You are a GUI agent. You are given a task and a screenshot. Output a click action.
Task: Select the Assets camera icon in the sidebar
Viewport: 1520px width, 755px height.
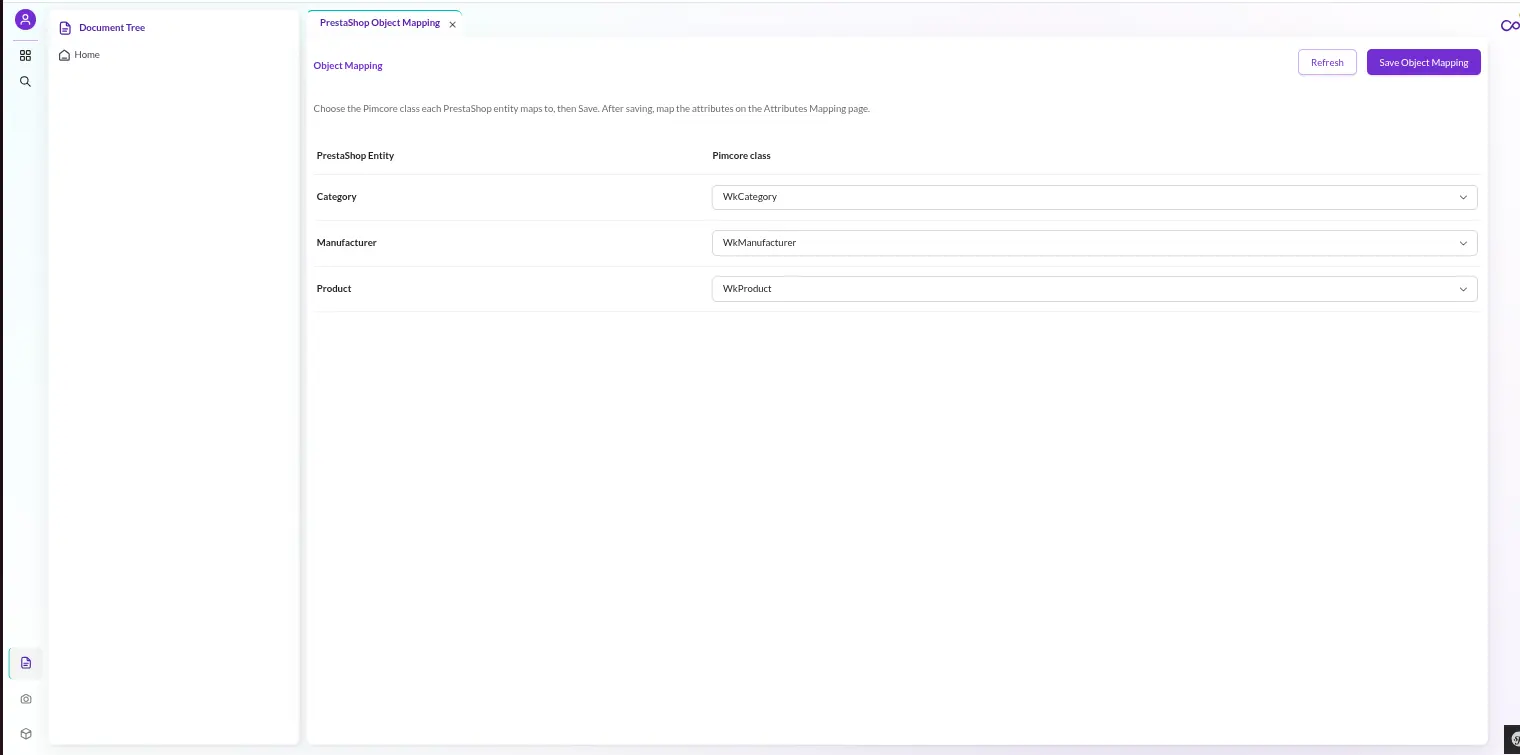[x=26, y=699]
